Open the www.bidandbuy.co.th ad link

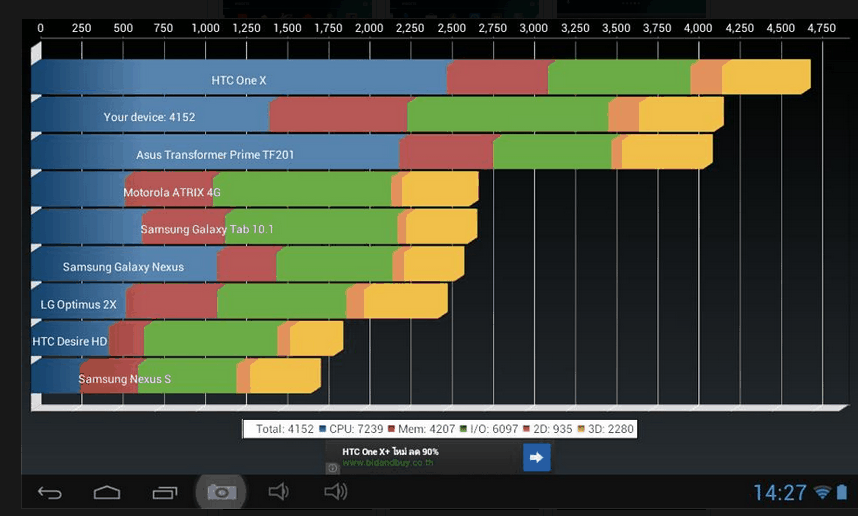click(x=387, y=463)
